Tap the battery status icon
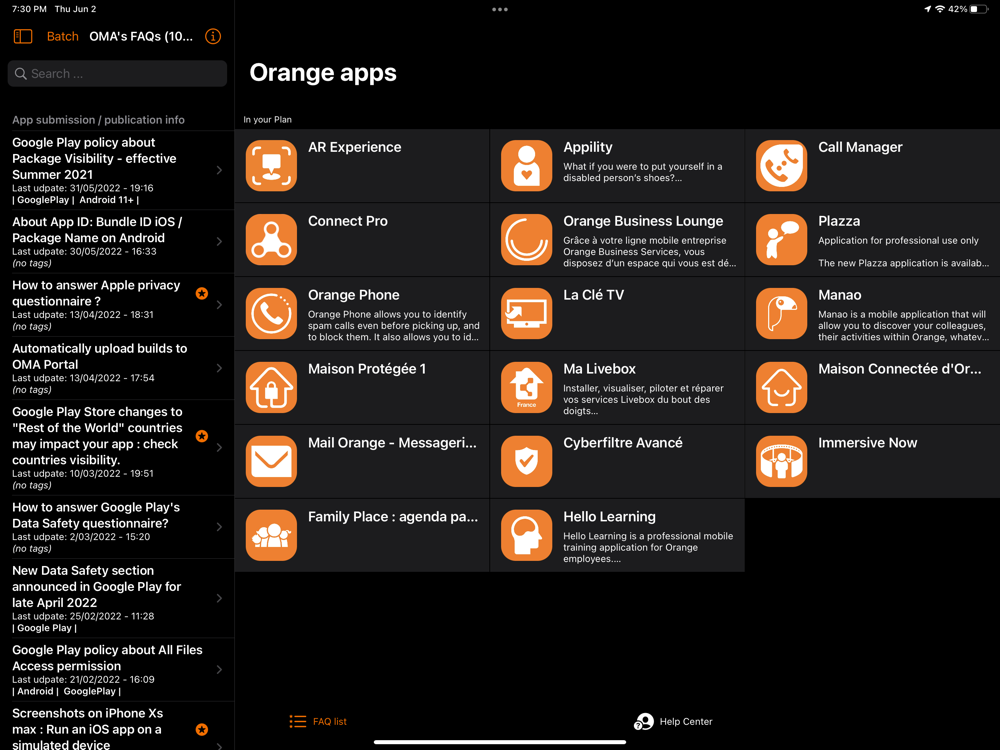 pyautogui.click(x=979, y=9)
